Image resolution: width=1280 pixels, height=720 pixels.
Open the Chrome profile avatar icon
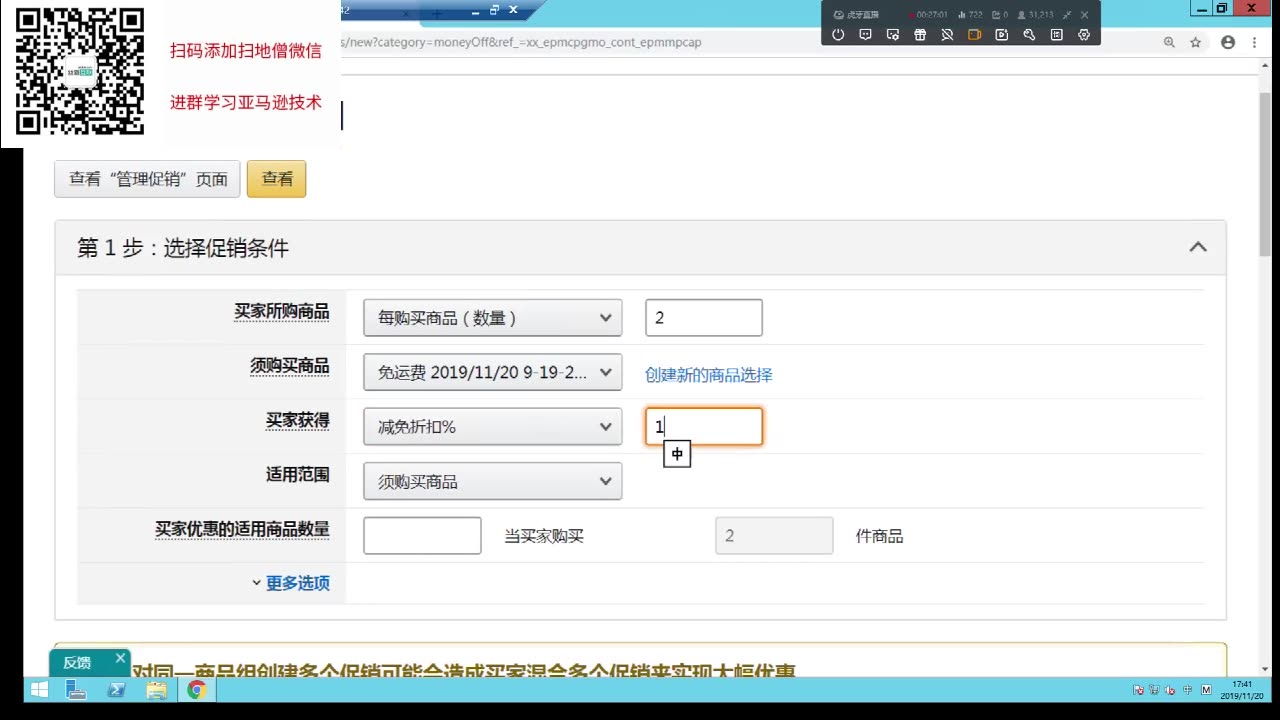tap(1228, 42)
